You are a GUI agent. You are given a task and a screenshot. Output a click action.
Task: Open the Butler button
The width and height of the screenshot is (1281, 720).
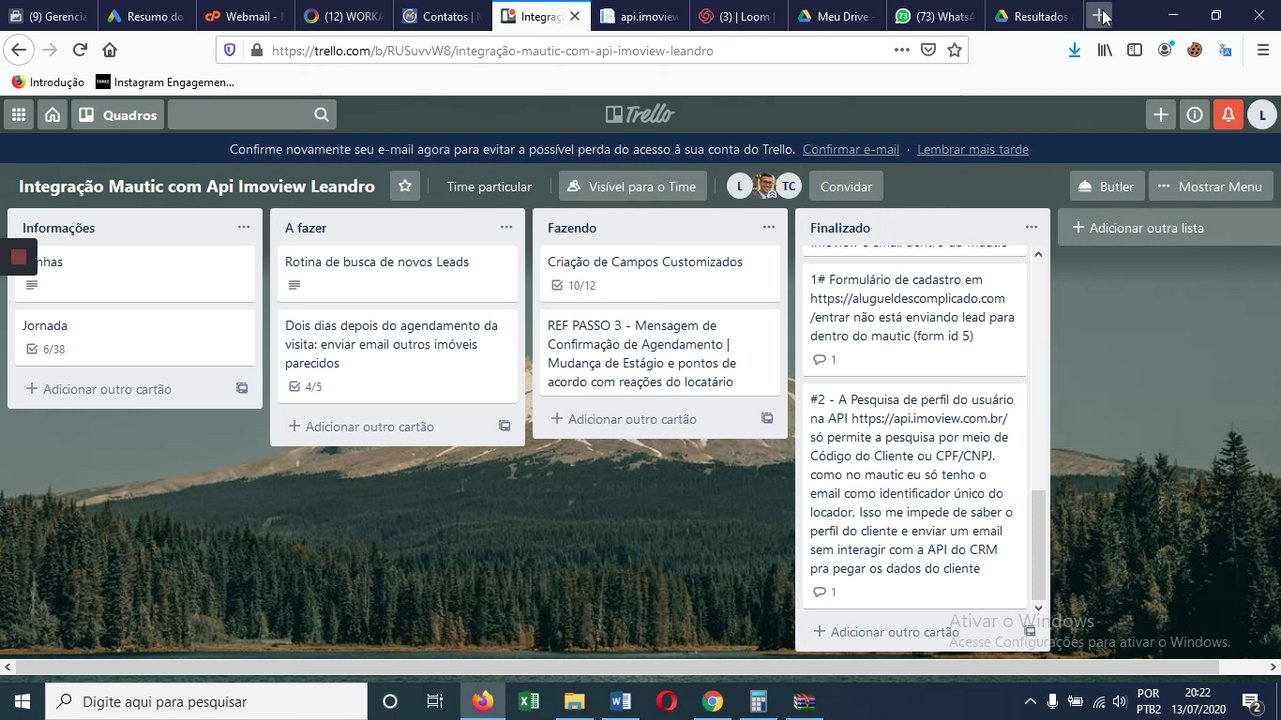[1106, 186]
